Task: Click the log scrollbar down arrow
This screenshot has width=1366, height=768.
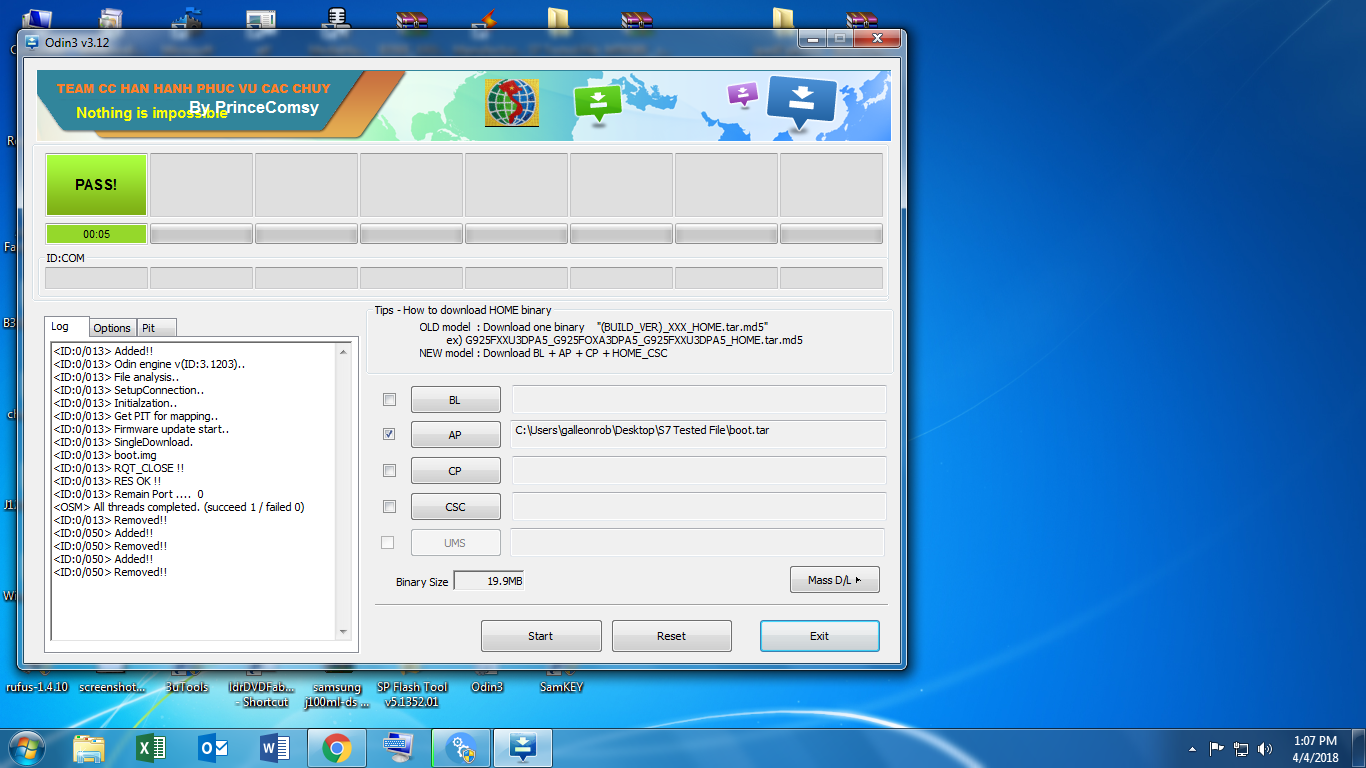Action: [x=344, y=632]
